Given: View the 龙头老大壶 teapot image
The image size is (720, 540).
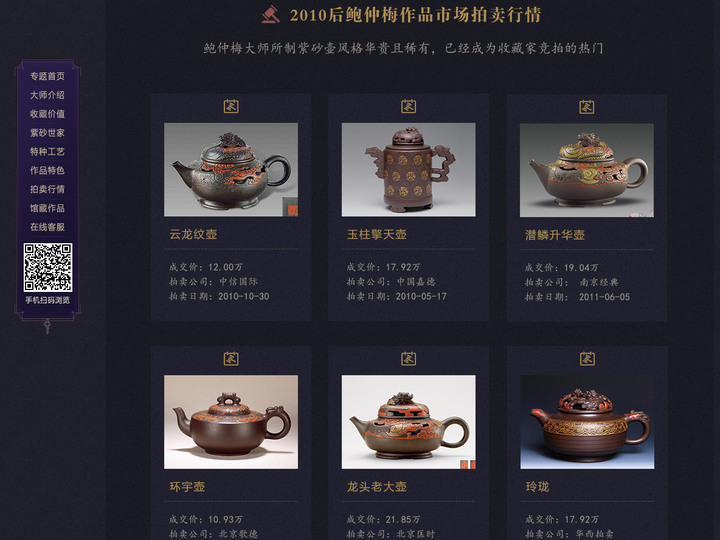Looking at the screenshot, I should 409,422.
